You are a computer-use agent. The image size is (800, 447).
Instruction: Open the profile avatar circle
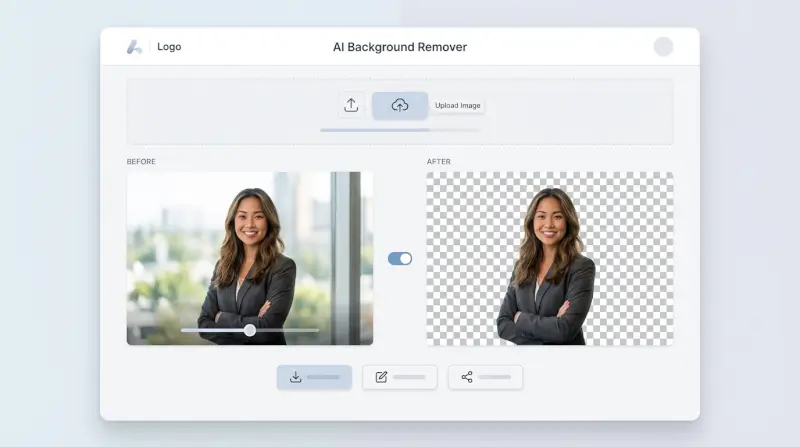663,47
